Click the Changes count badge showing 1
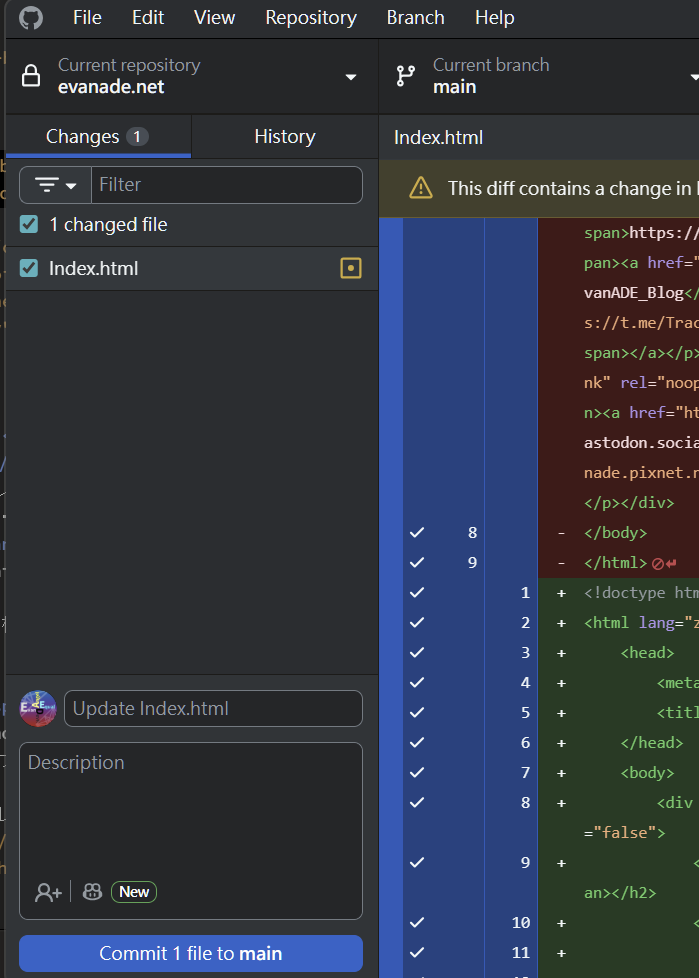Image resolution: width=699 pixels, height=978 pixels. [137, 137]
